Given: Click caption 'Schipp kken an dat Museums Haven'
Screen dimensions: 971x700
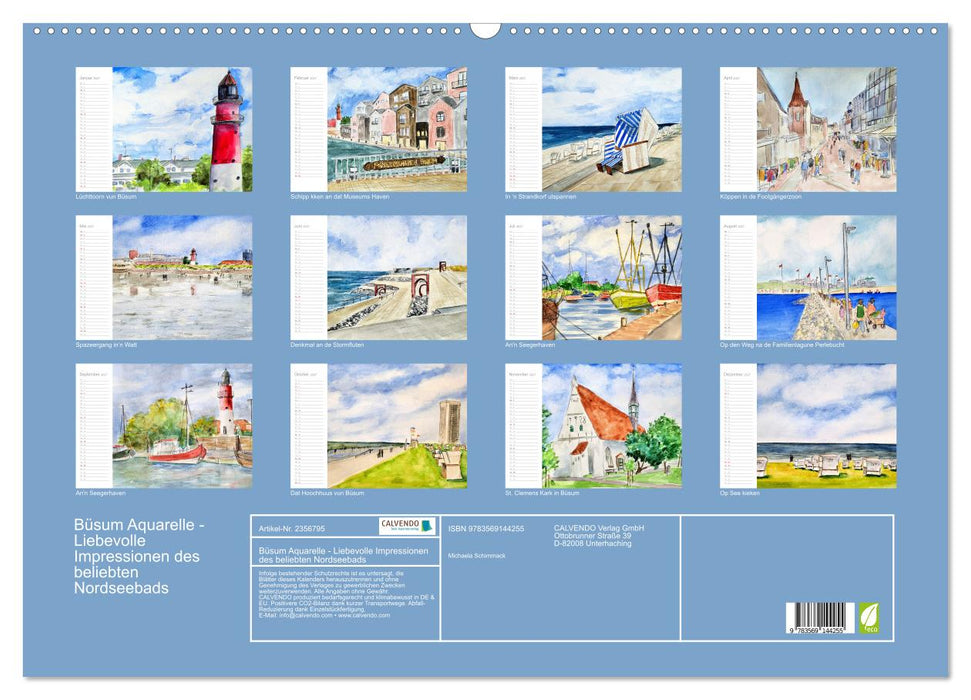Looking at the screenshot, I should click(339, 196).
